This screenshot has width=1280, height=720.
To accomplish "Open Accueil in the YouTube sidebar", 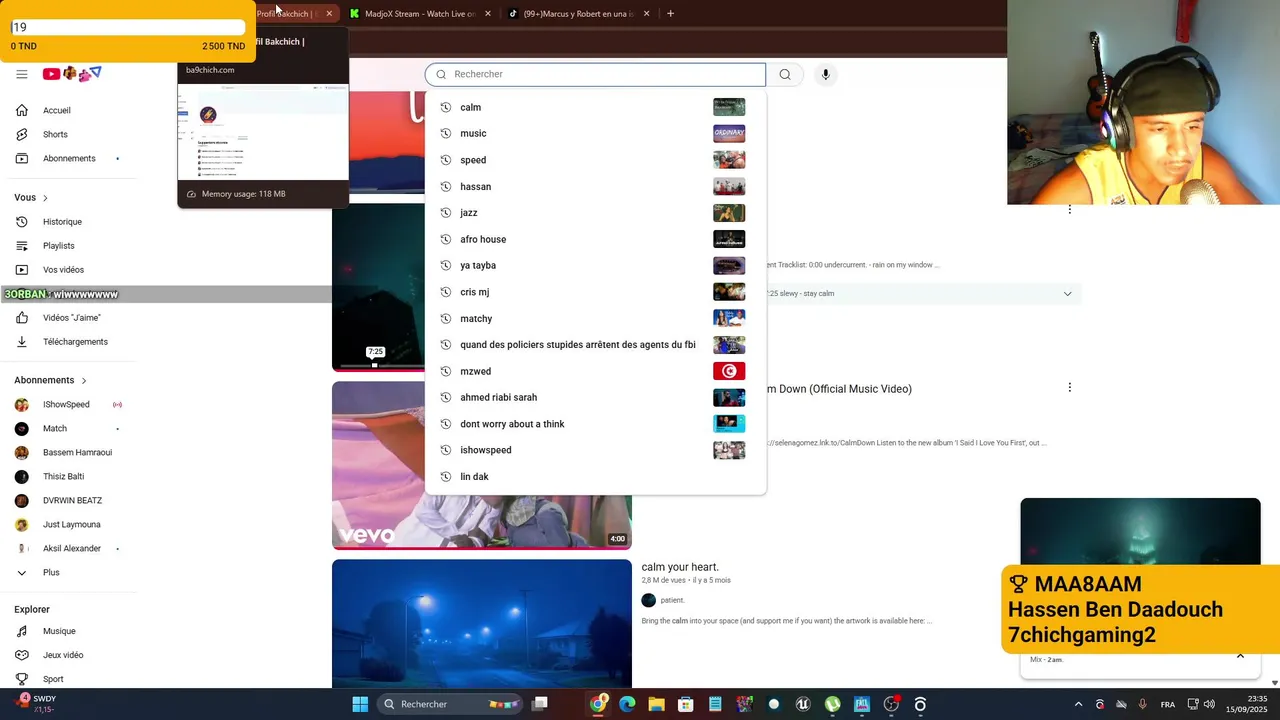I will [x=56, y=110].
